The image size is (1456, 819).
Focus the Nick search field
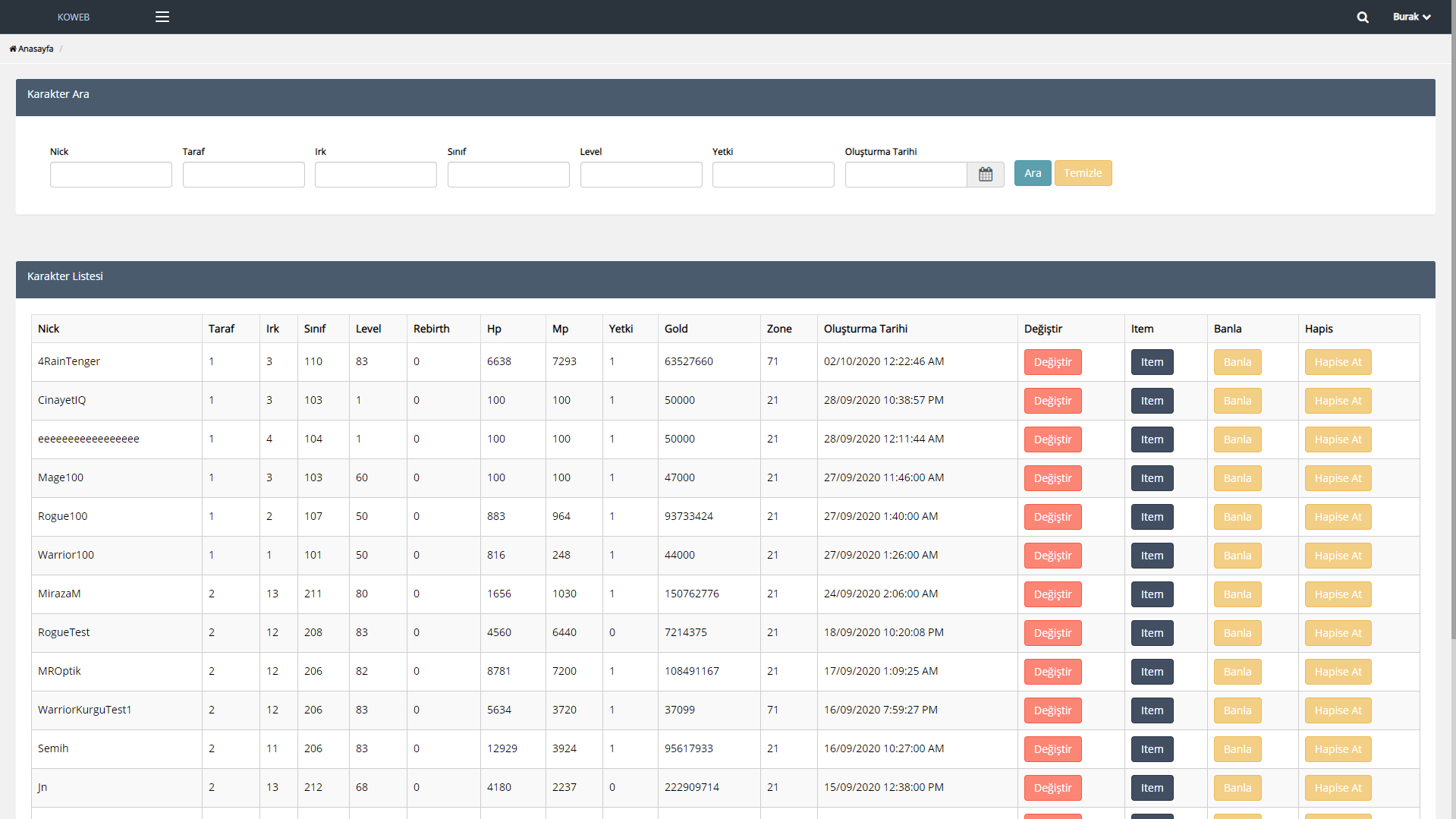(x=111, y=175)
